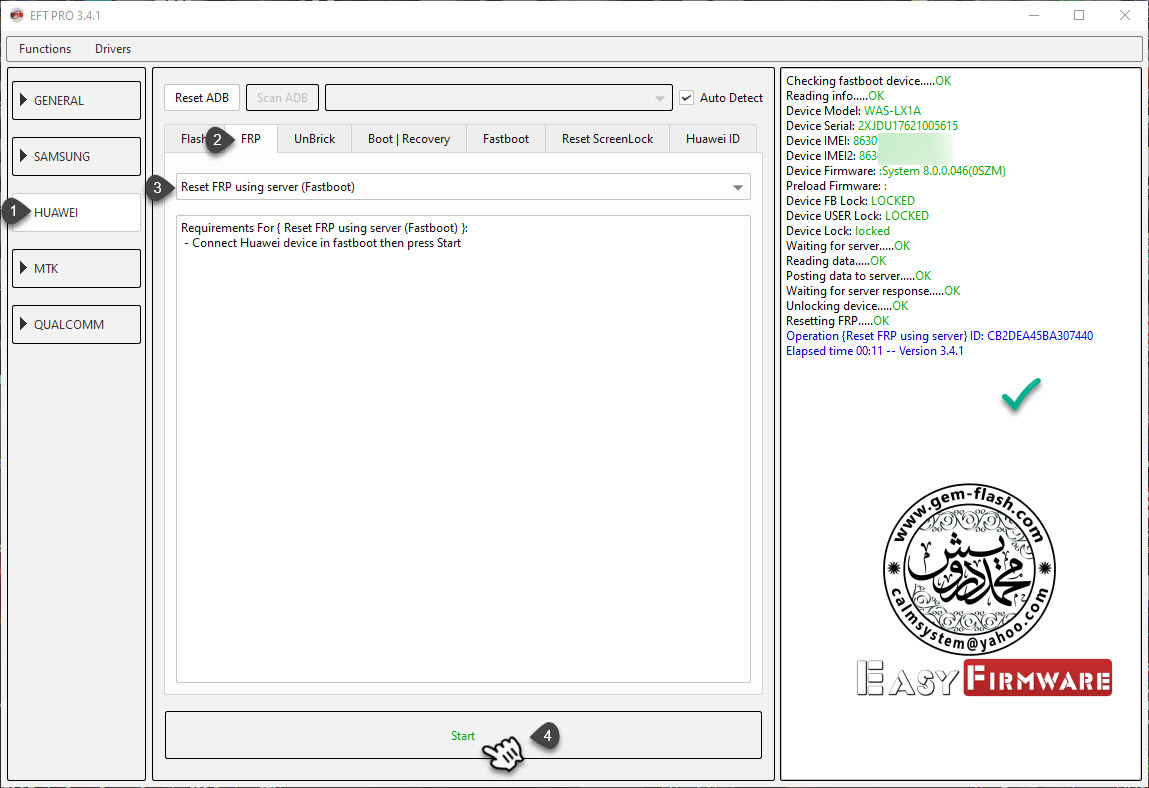
Task: Open the Functions menu
Action: (45, 48)
